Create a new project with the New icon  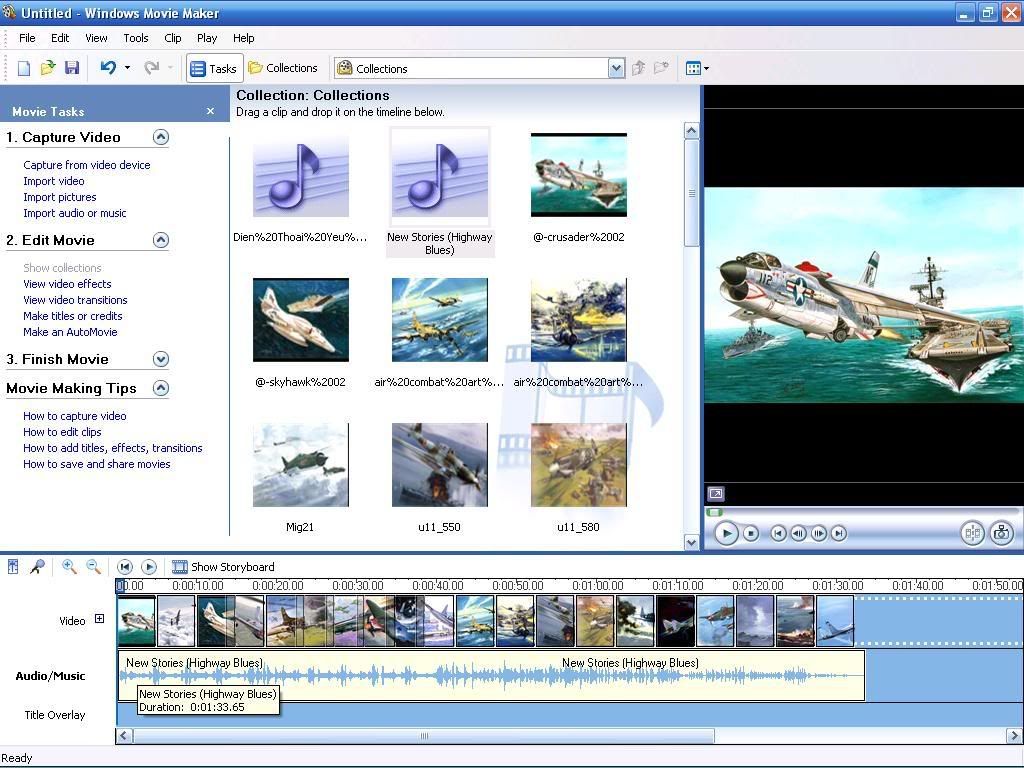tap(24, 68)
